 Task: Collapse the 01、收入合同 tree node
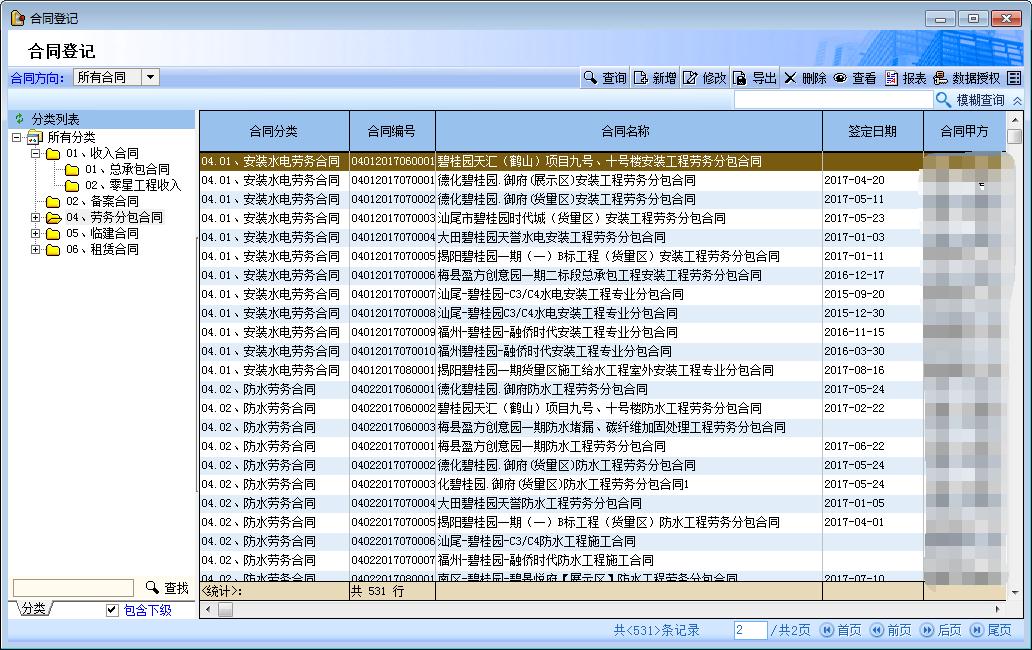(x=36, y=153)
